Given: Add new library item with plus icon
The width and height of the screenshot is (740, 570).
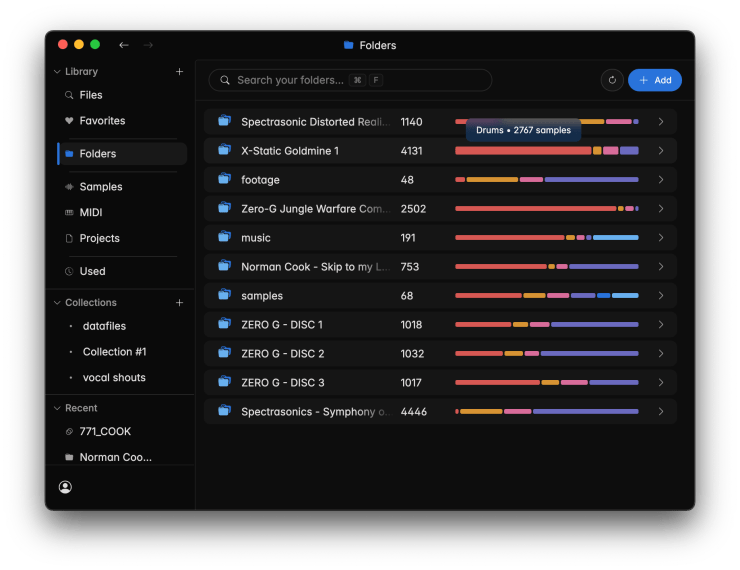Looking at the screenshot, I should point(179,71).
